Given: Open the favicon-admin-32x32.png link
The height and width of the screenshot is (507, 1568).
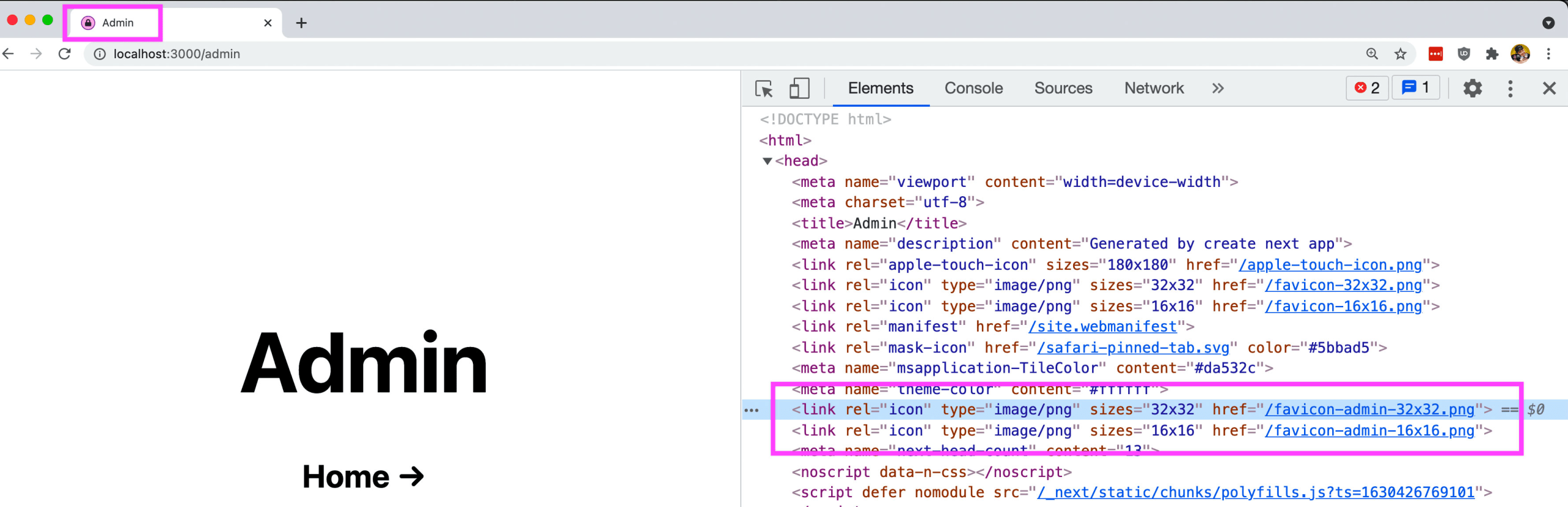Looking at the screenshot, I should (x=1370, y=410).
